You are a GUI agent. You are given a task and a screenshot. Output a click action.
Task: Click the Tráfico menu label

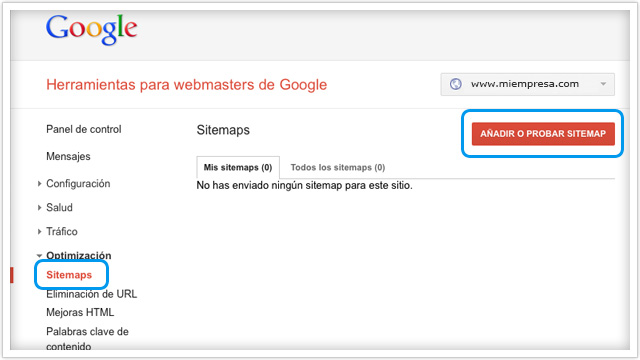point(62,231)
